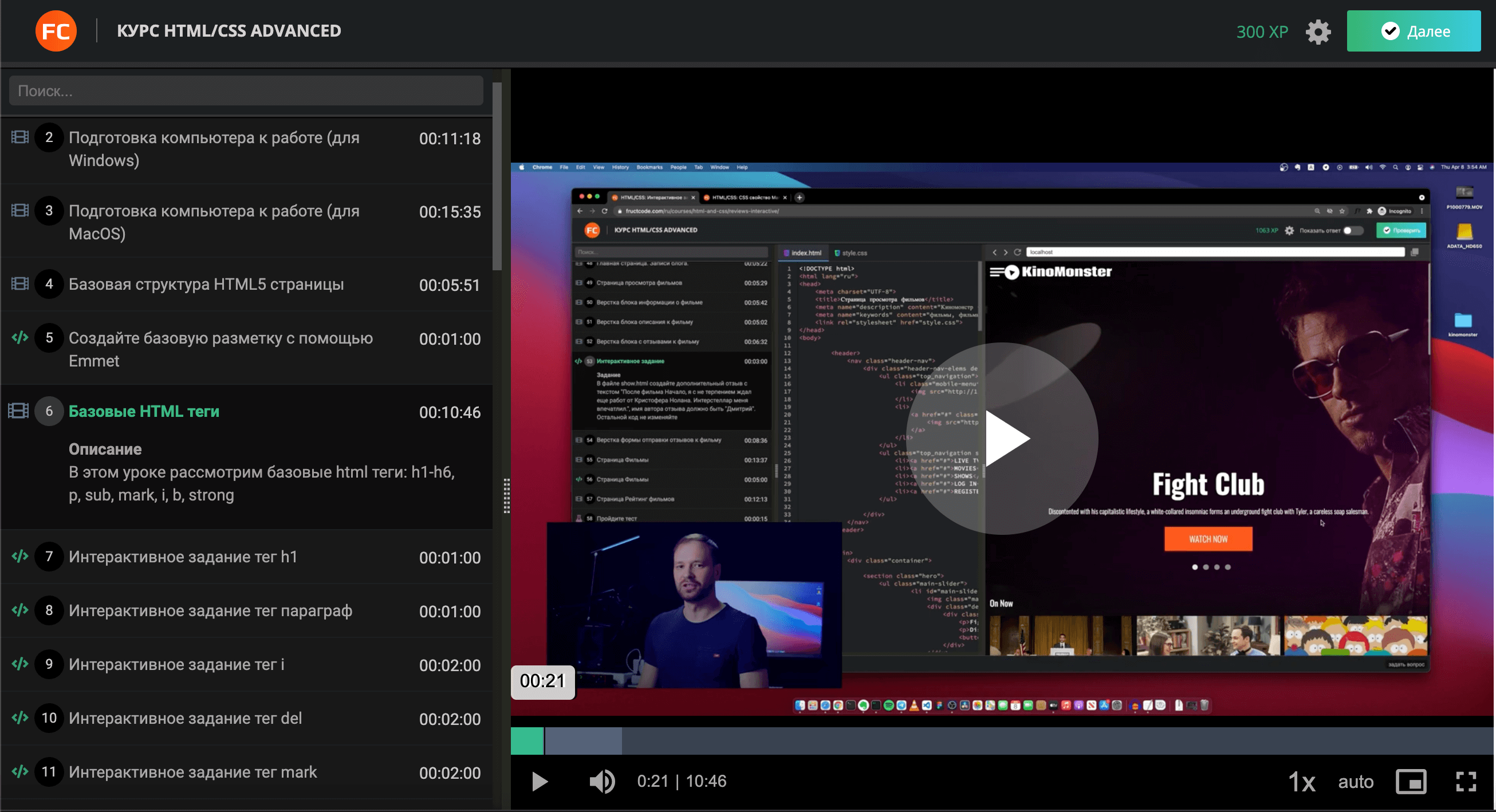Viewport: 1496px width, 812px height.
Task: Click film icon beside lesson 4
Action: [19, 283]
